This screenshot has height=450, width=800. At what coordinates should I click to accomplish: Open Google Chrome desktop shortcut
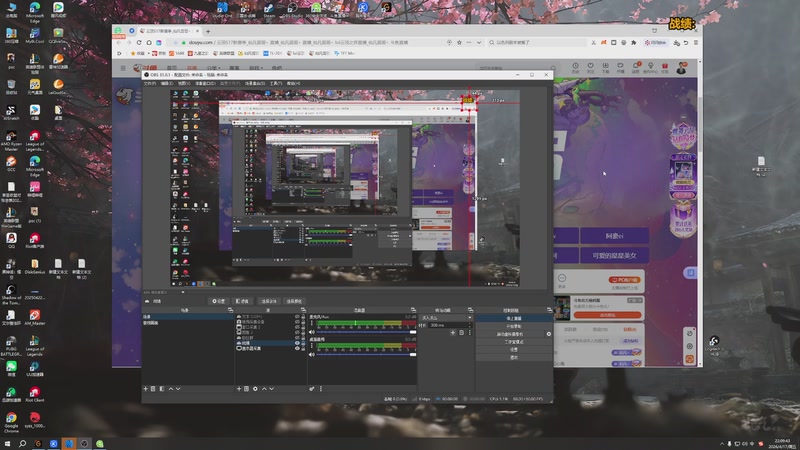pos(11,422)
